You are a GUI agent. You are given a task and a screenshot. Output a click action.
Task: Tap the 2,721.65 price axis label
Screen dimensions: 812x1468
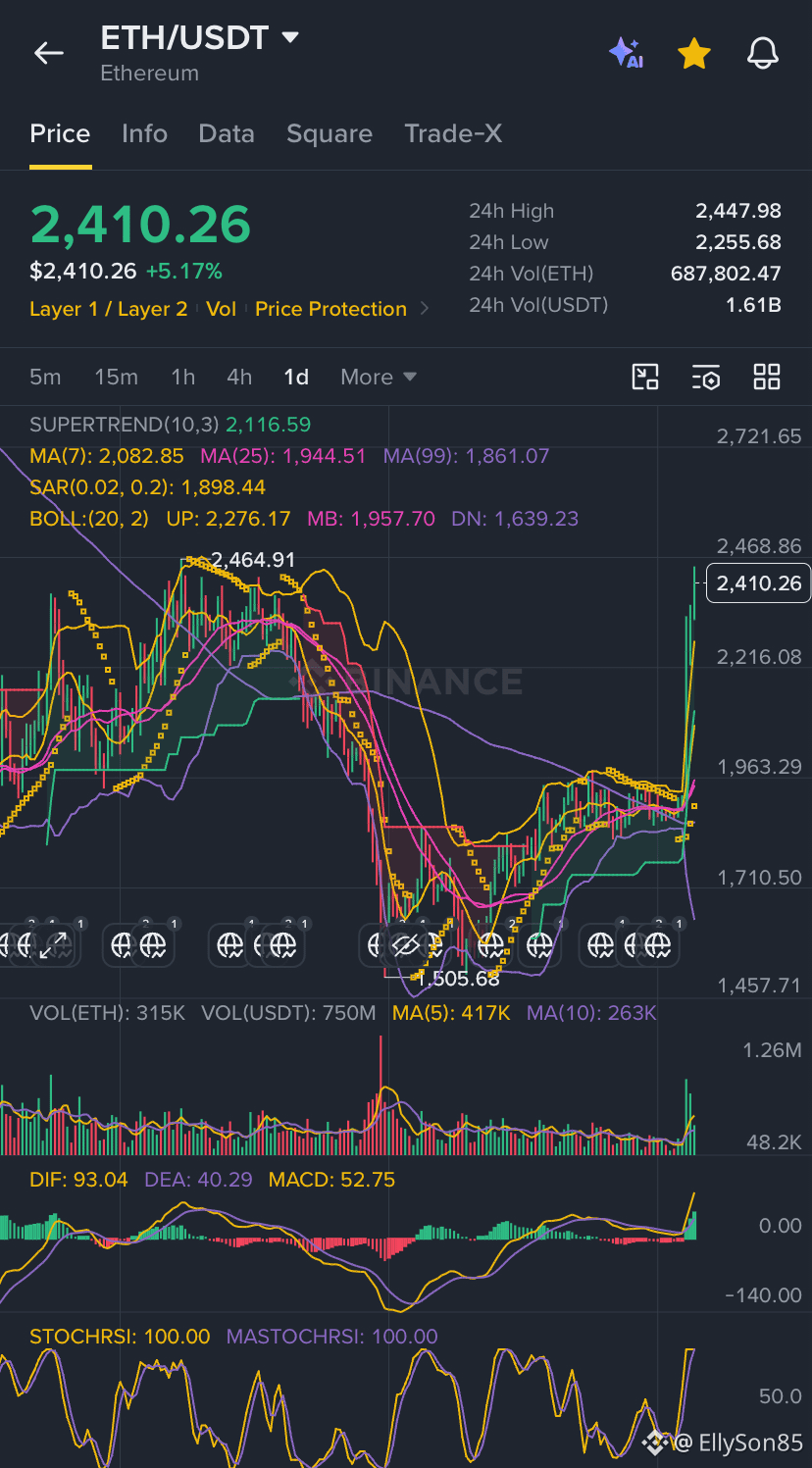pos(759,436)
